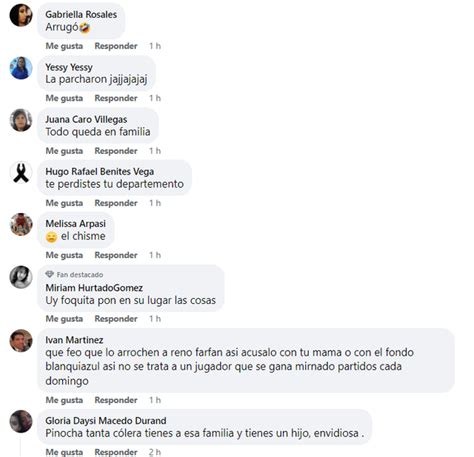Like Gabriella Rosales' comment "Arrugó"
474x457 pixels.
pyautogui.click(x=64, y=46)
